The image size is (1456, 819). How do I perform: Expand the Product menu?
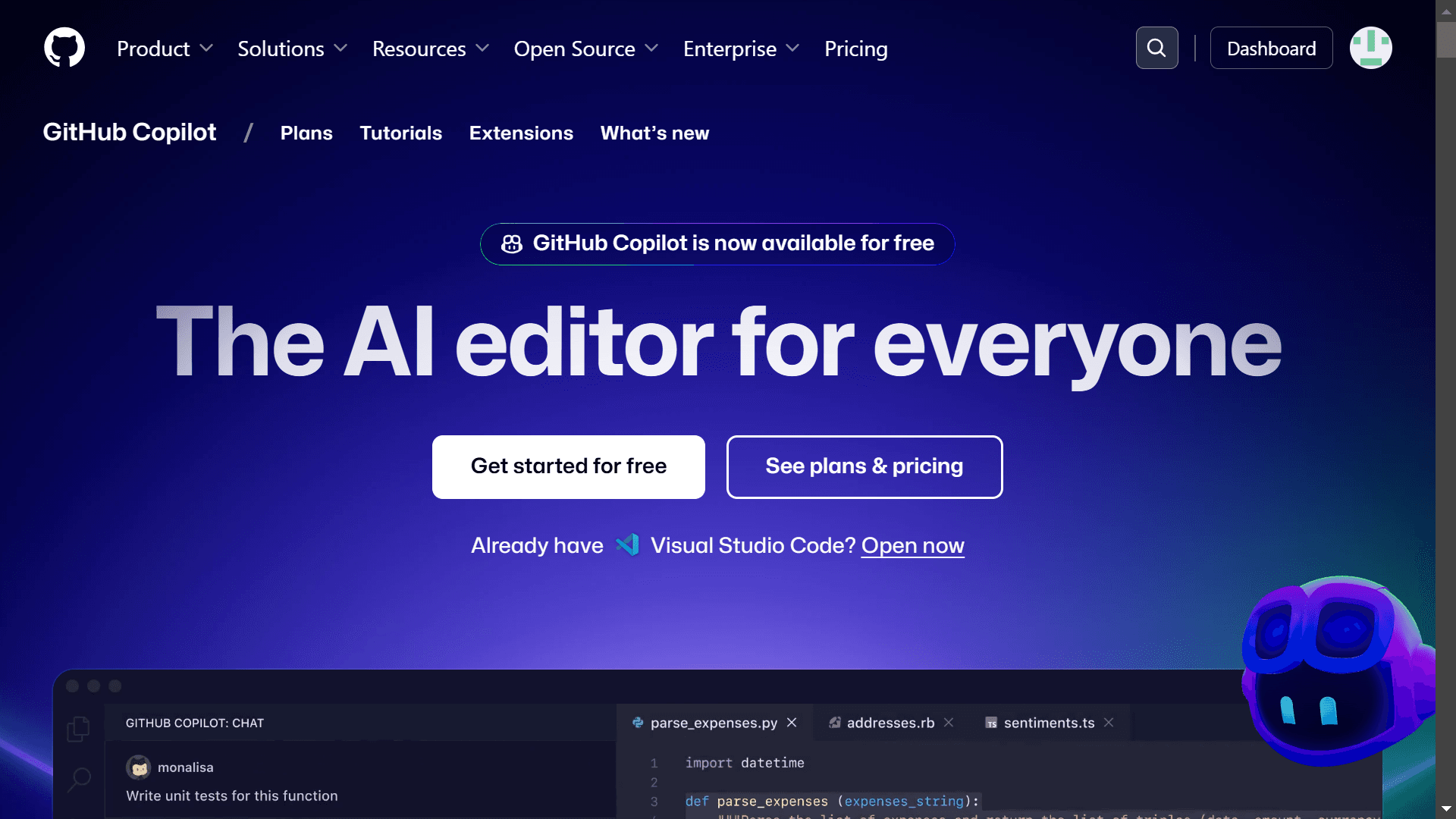165,49
